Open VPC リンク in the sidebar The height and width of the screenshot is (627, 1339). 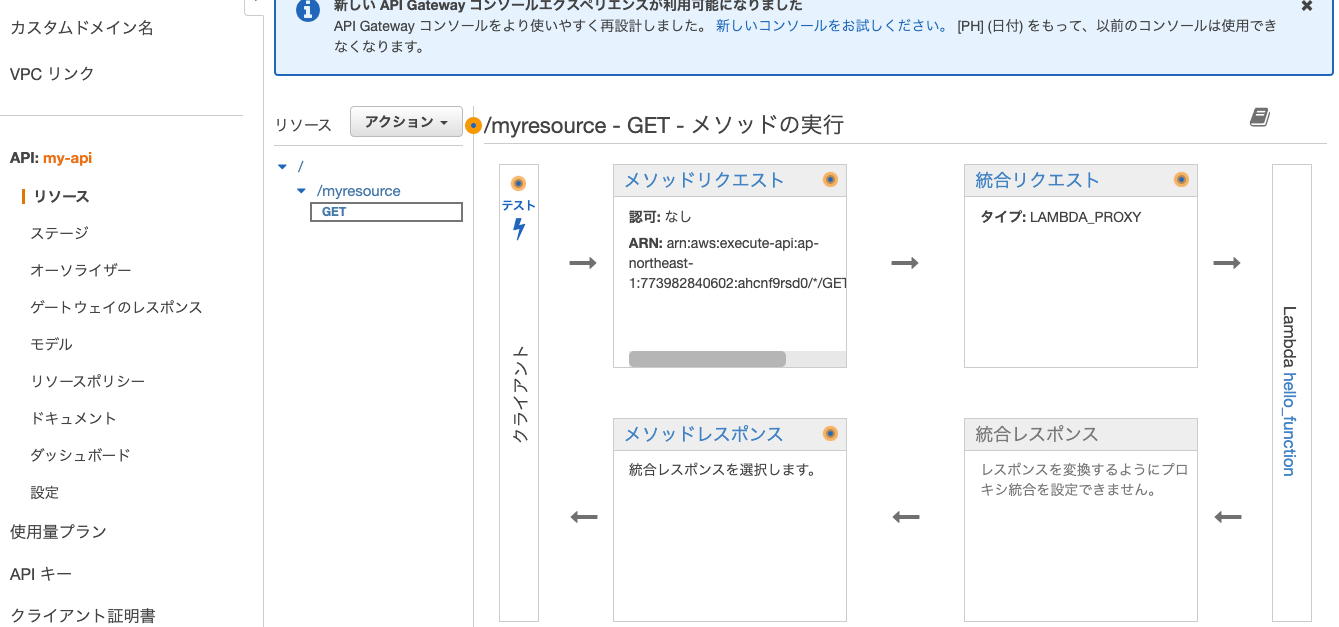pyautogui.click(x=52, y=74)
